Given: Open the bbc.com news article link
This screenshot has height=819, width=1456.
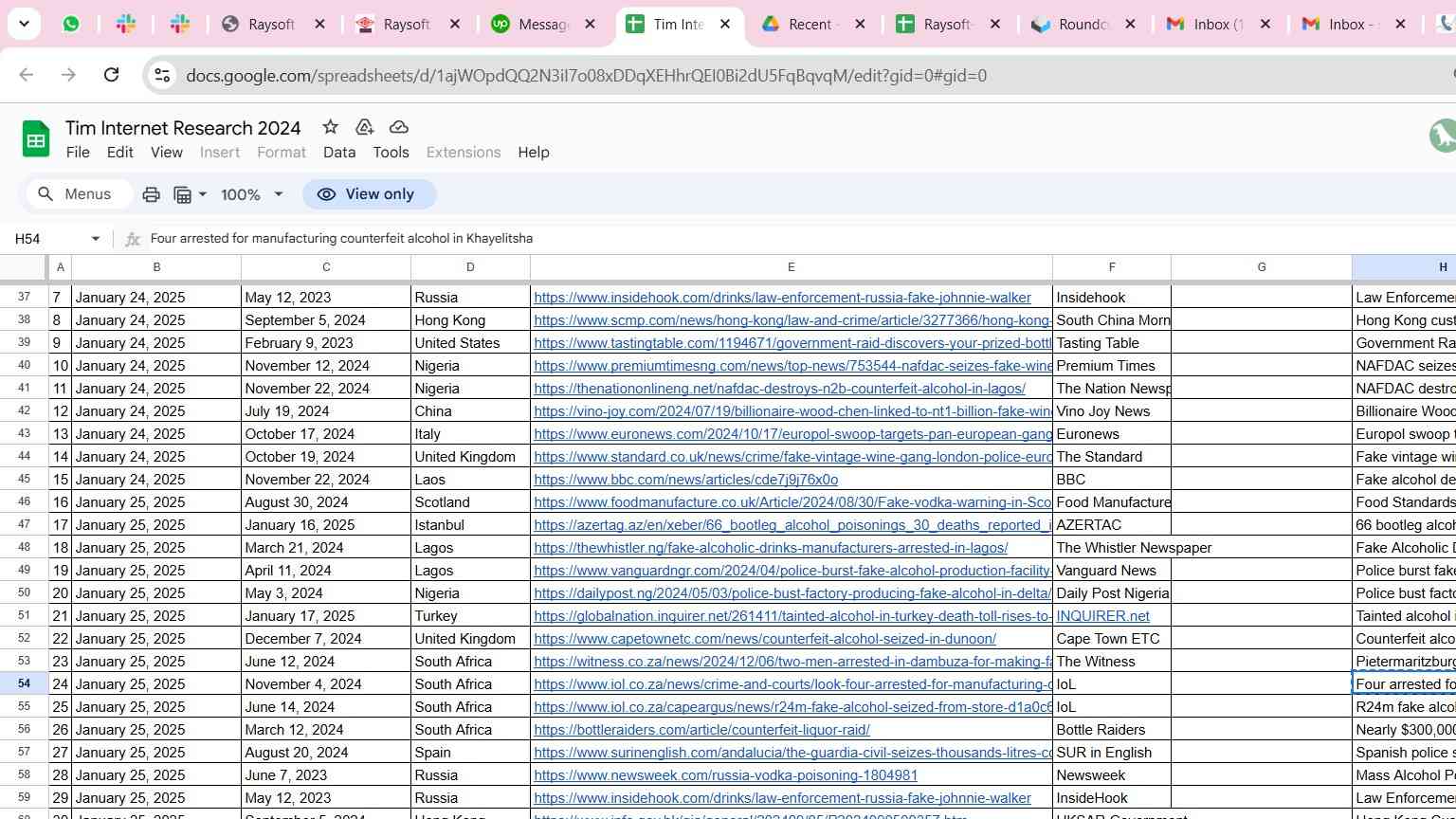Looking at the screenshot, I should (x=685, y=480).
